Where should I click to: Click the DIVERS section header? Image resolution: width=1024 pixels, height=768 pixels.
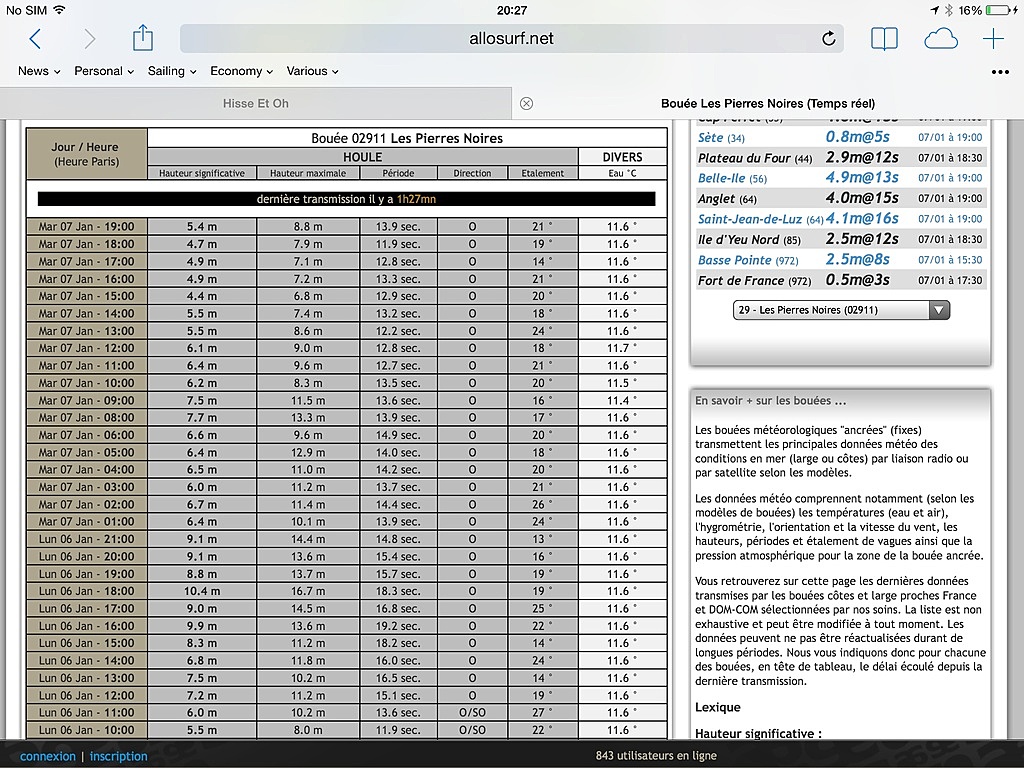[622, 157]
